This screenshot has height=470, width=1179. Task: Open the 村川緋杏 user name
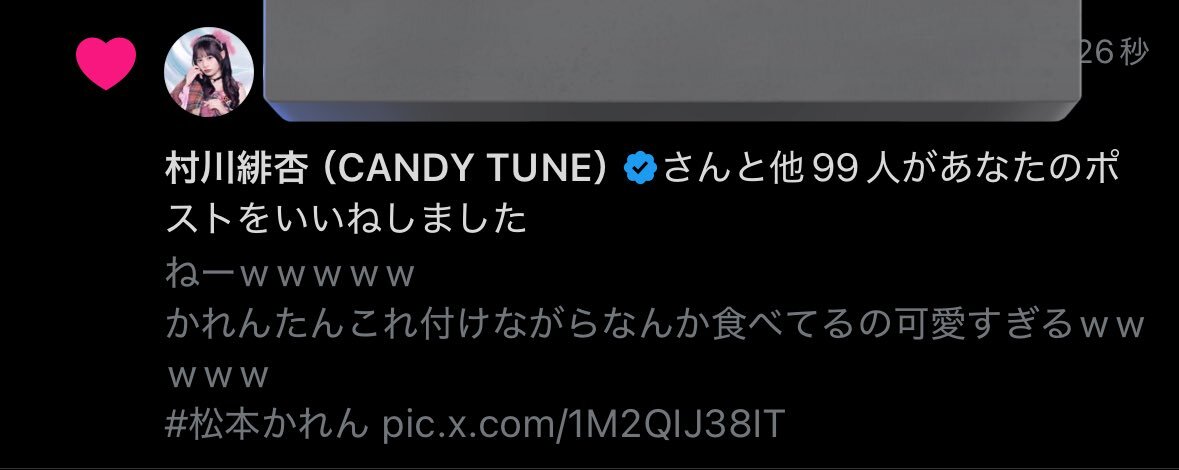236,170
